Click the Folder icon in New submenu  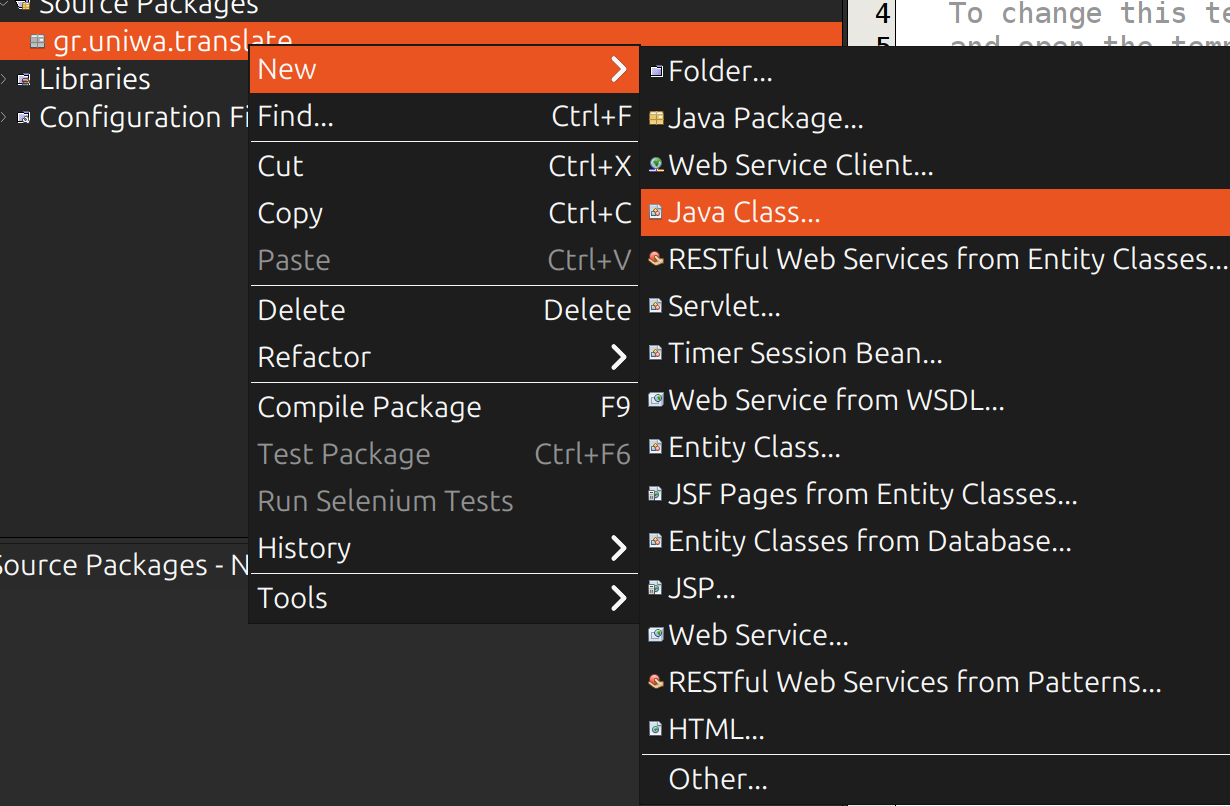tap(656, 72)
